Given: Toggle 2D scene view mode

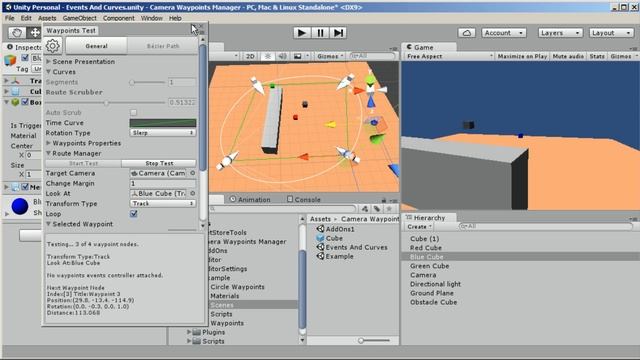Looking at the screenshot, I should 250,56.
